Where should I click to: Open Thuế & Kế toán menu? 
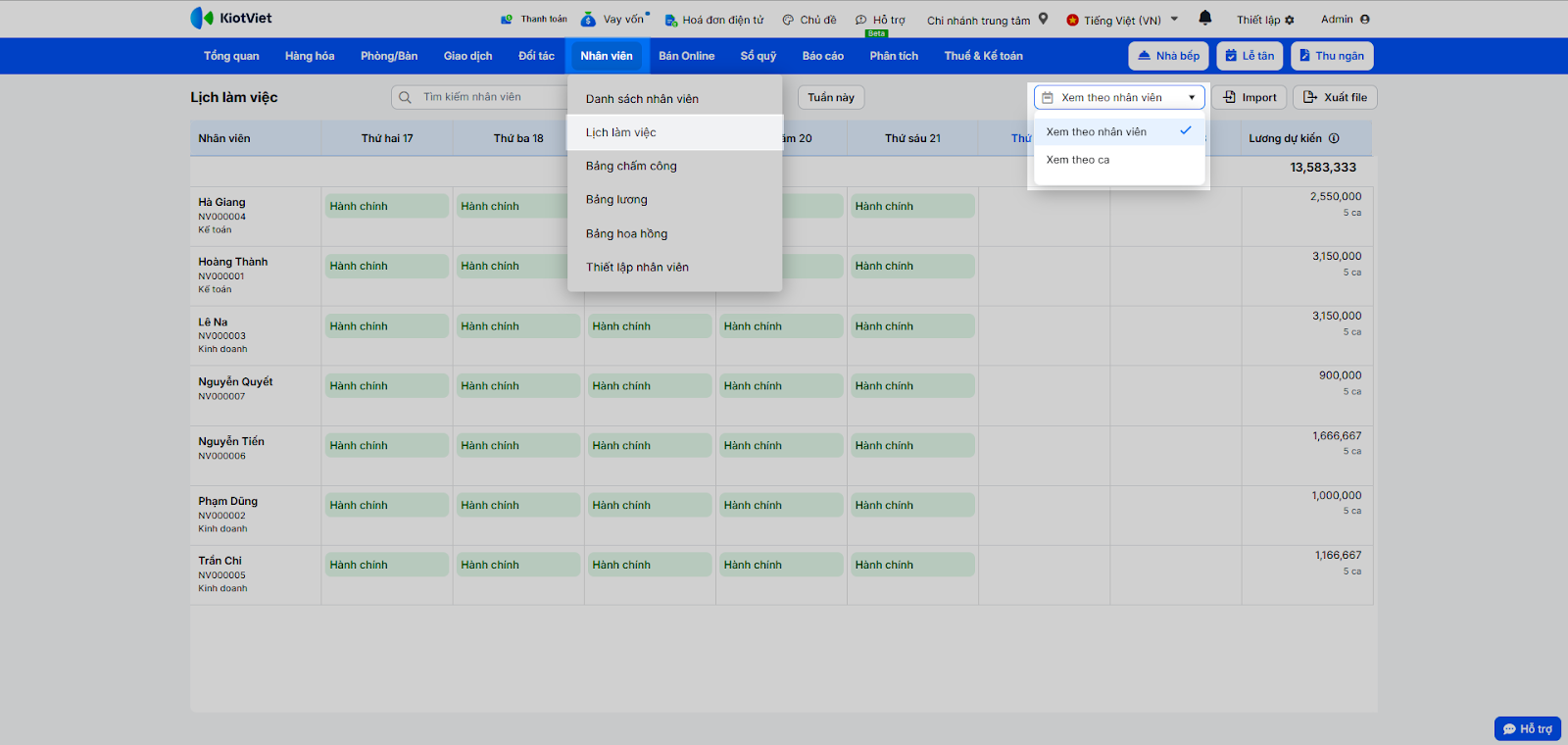[983, 56]
